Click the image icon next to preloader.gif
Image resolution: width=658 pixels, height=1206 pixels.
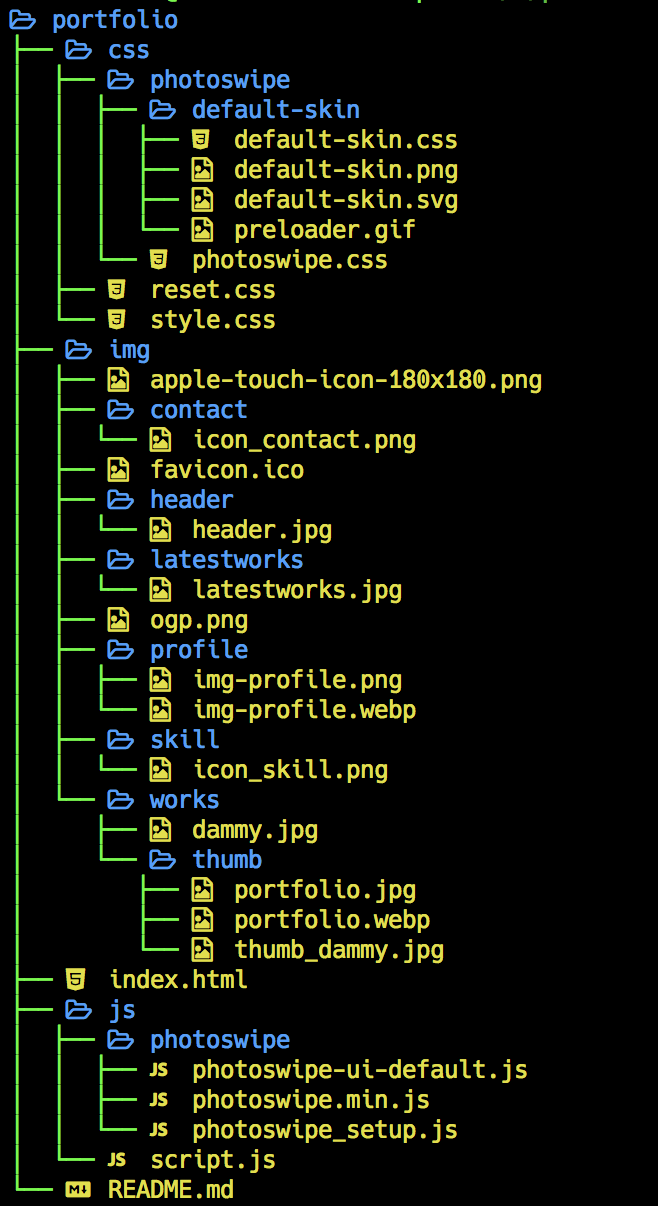(x=201, y=230)
